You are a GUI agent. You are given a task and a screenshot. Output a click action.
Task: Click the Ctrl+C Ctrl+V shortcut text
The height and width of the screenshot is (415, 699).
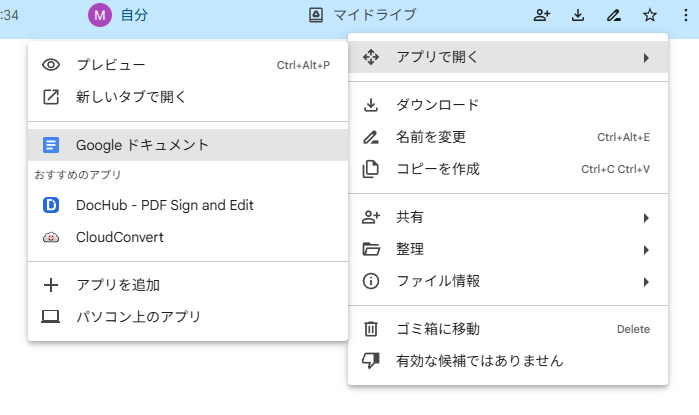point(615,169)
